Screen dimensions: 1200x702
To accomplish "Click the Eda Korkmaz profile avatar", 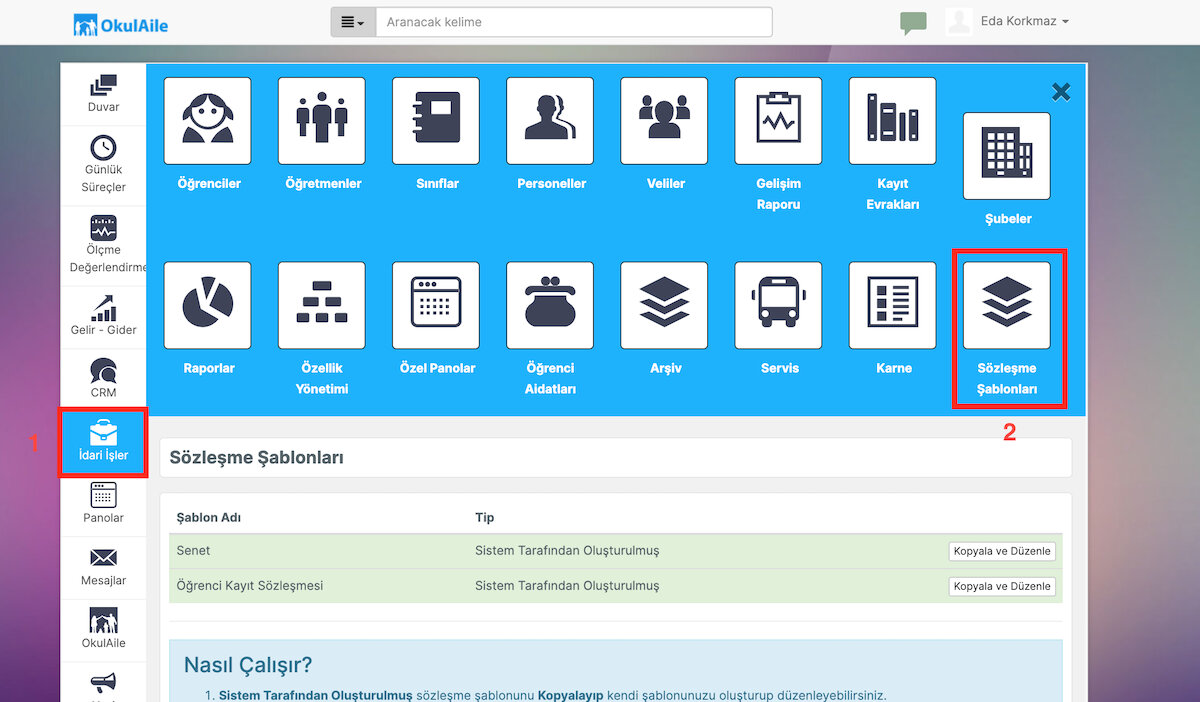I will click(959, 21).
